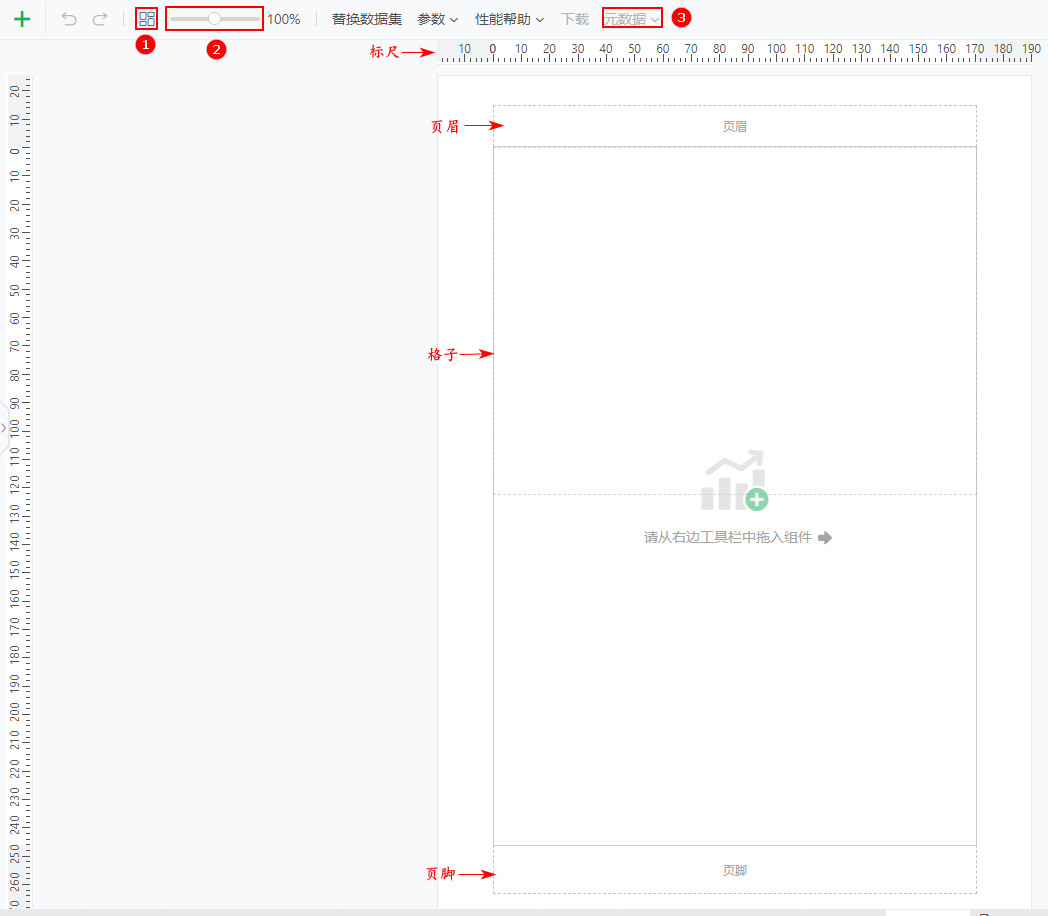Click the 100% zoom percentage label
Image resolution: width=1048 pixels, height=916 pixels.
(x=283, y=17)
